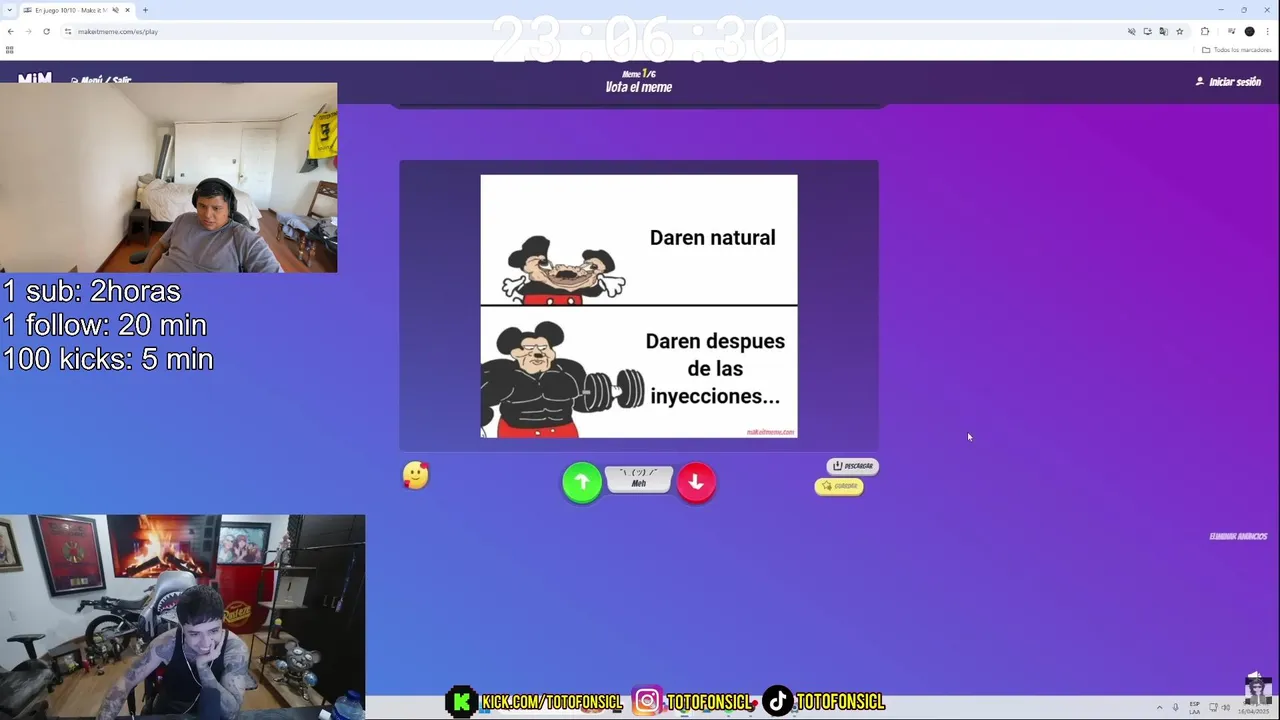Open the apps grid in bookmarks bar

(x=10, y=50)
